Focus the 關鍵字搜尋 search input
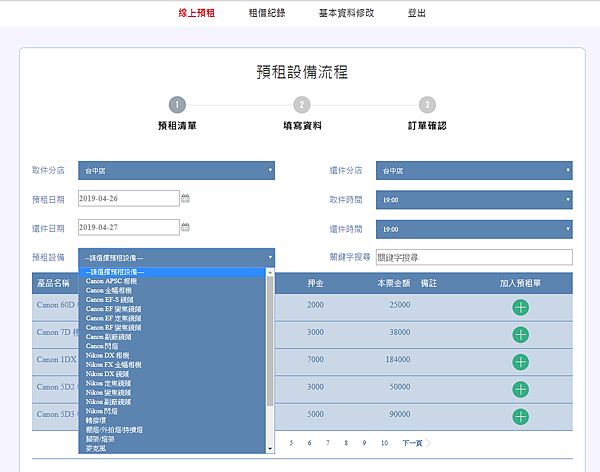 coord(474,257)
